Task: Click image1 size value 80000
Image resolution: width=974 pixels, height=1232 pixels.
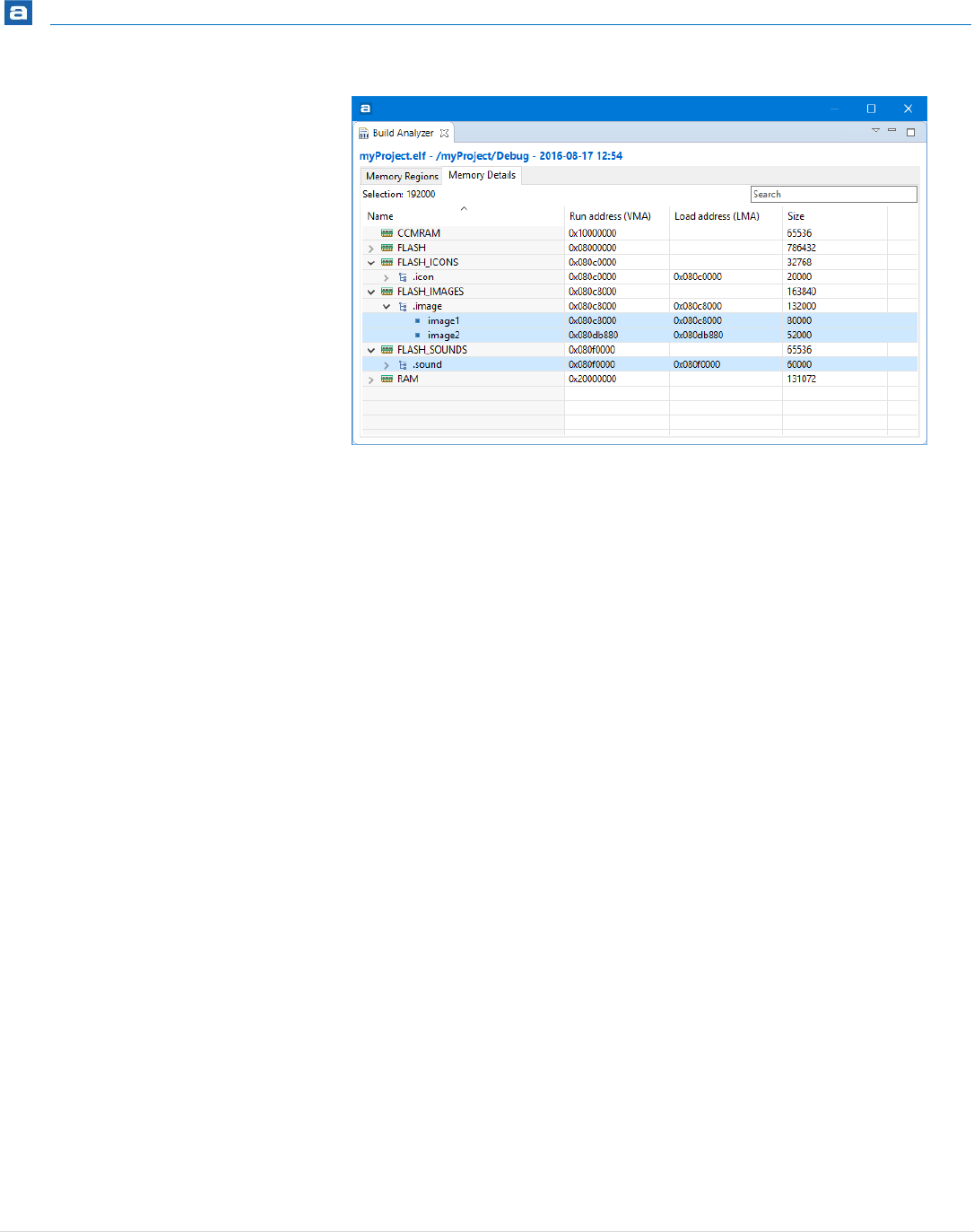Action: pos(799,320)
